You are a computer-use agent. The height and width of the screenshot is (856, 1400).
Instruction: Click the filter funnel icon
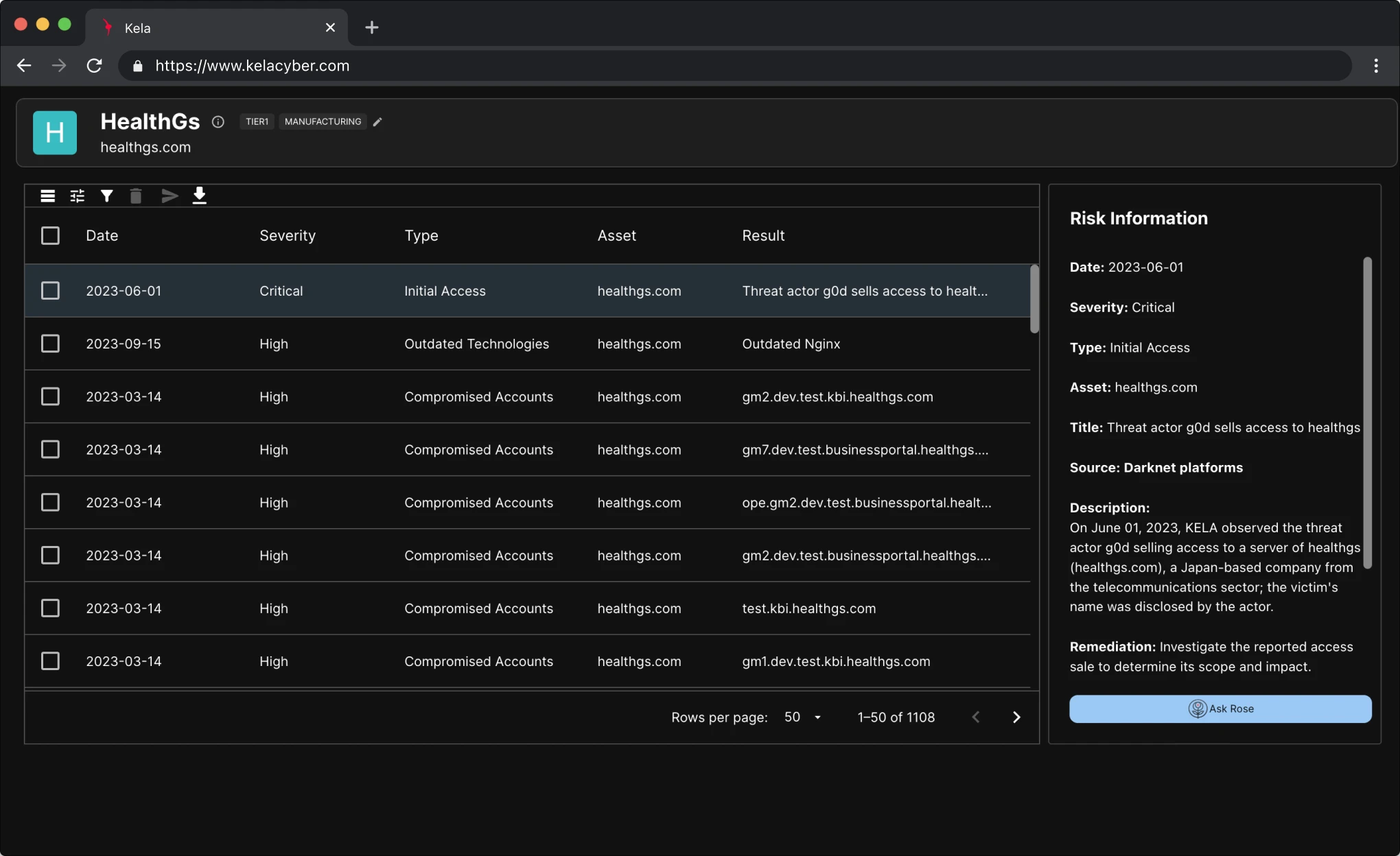point(106,196)
